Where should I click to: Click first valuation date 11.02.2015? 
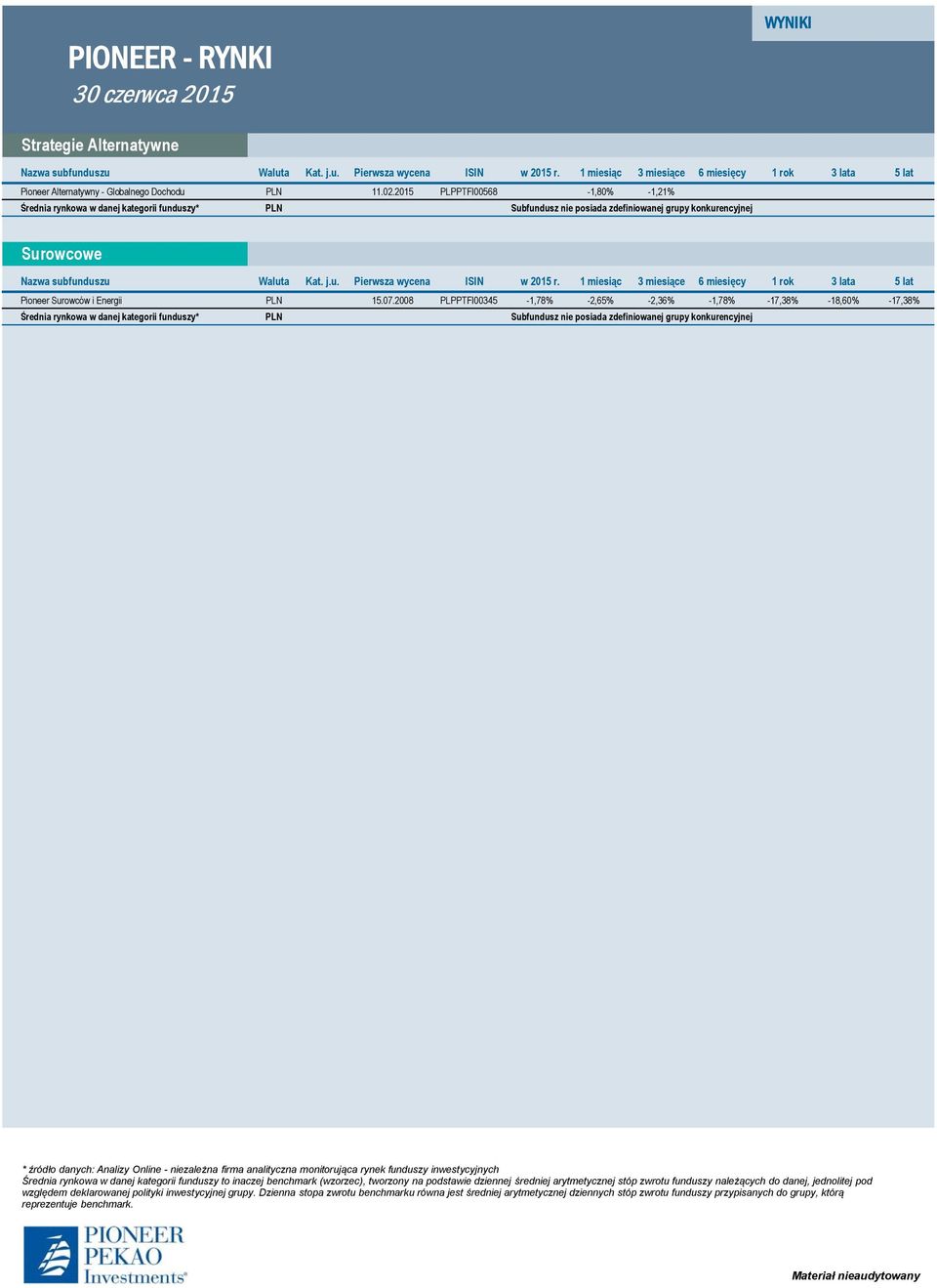coord(392,191)
